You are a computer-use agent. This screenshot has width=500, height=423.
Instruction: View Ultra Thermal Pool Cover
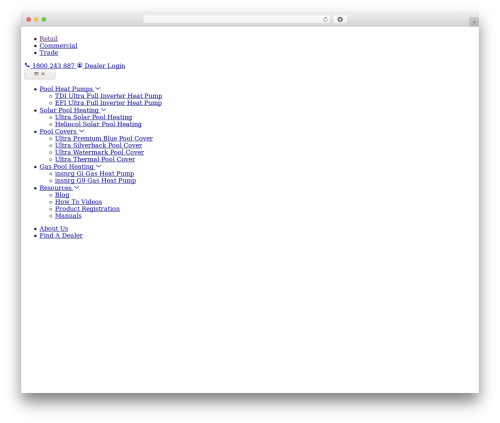tap(95, 160)
